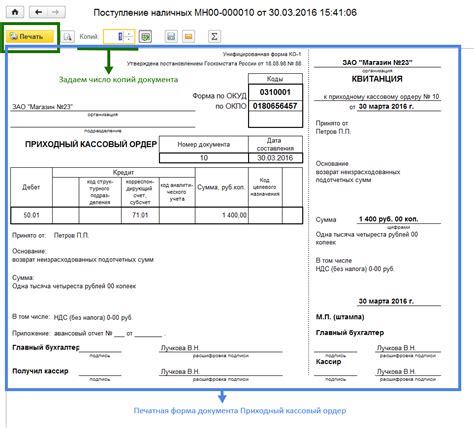Select bold 'ЗАО "Магазин №23"' in the receipt
474x428 pixels.
[377, 62]
